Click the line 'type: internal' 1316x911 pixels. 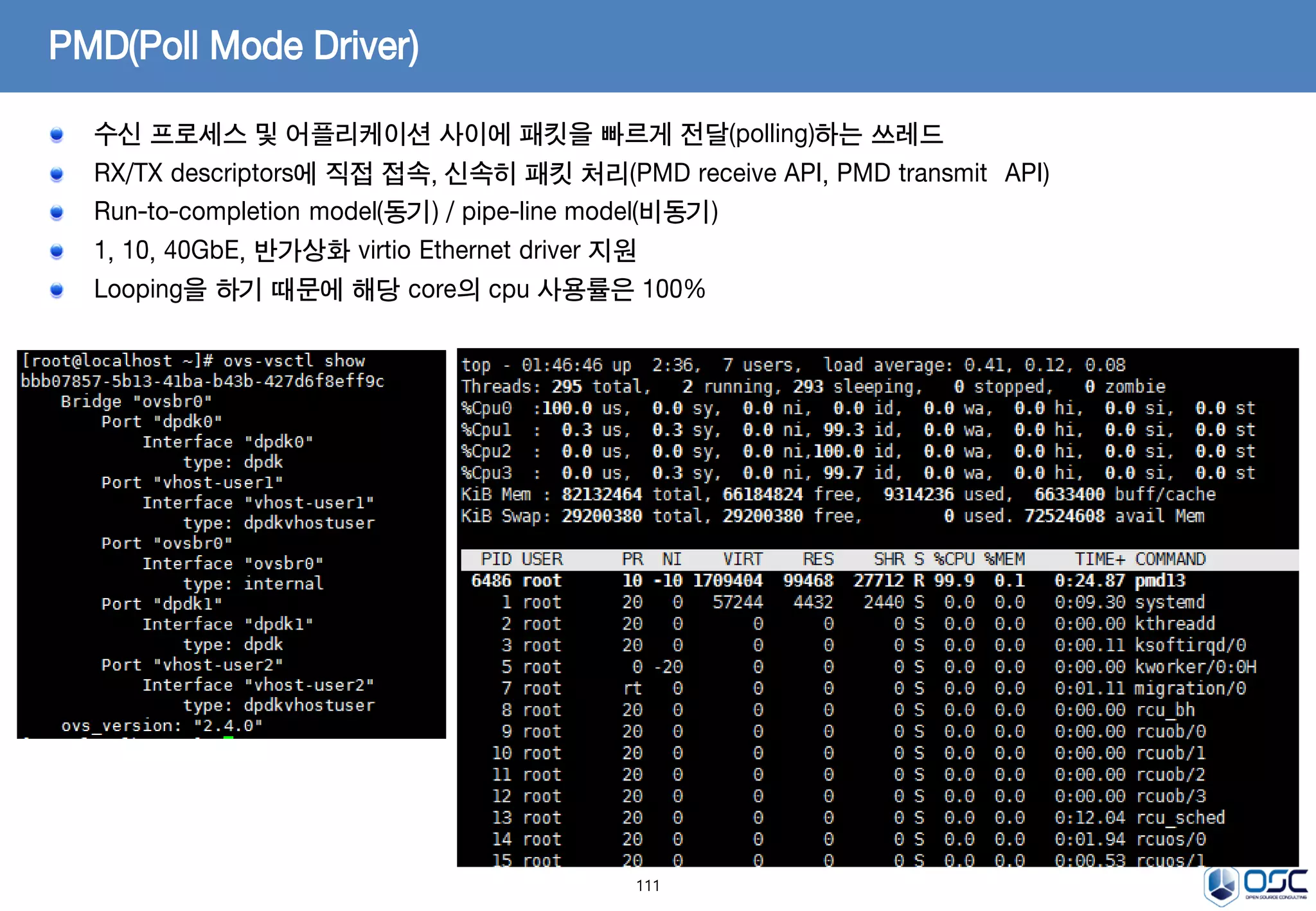254,583
